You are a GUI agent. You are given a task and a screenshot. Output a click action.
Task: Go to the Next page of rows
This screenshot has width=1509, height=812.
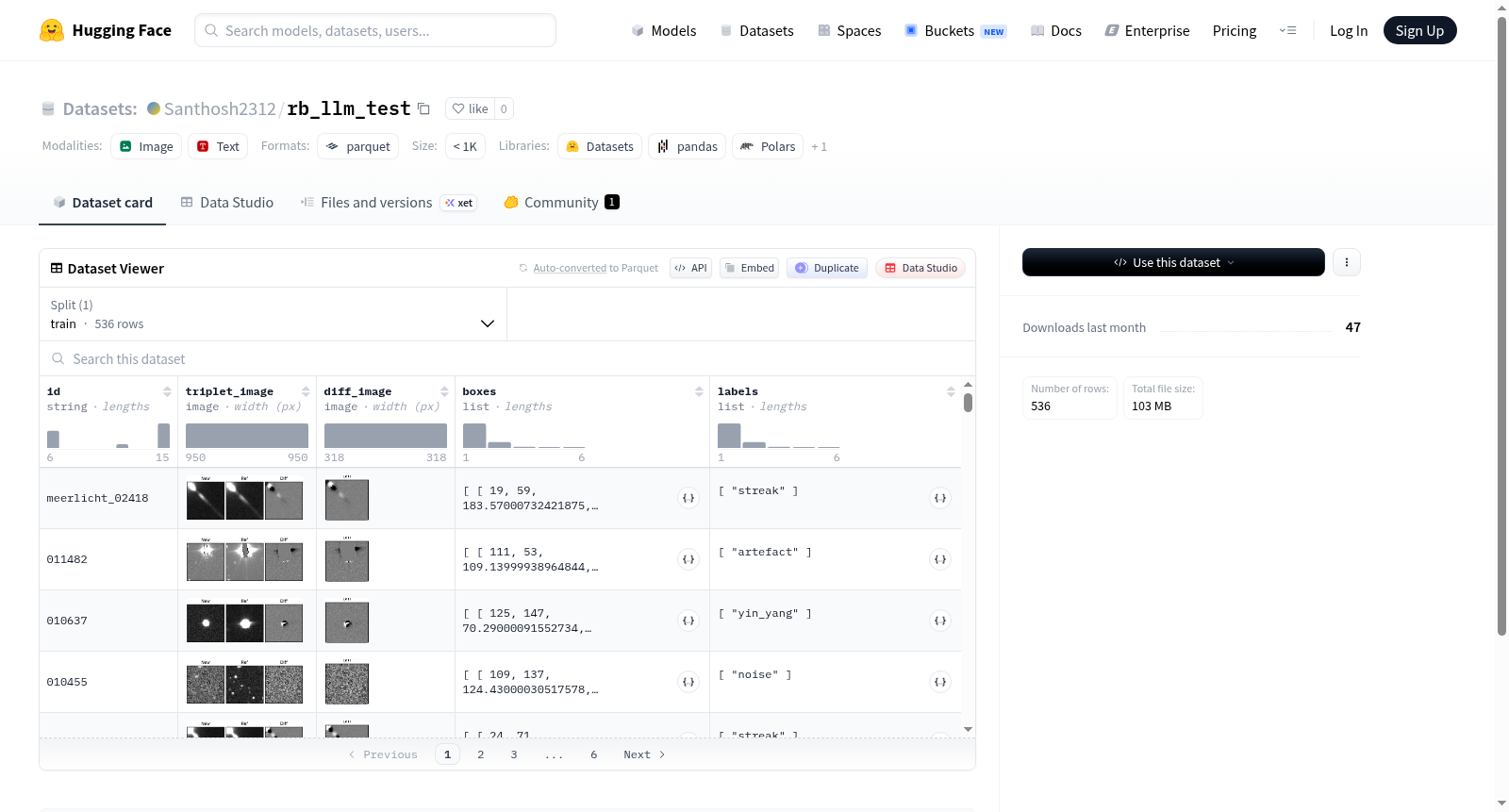[645, 754]
